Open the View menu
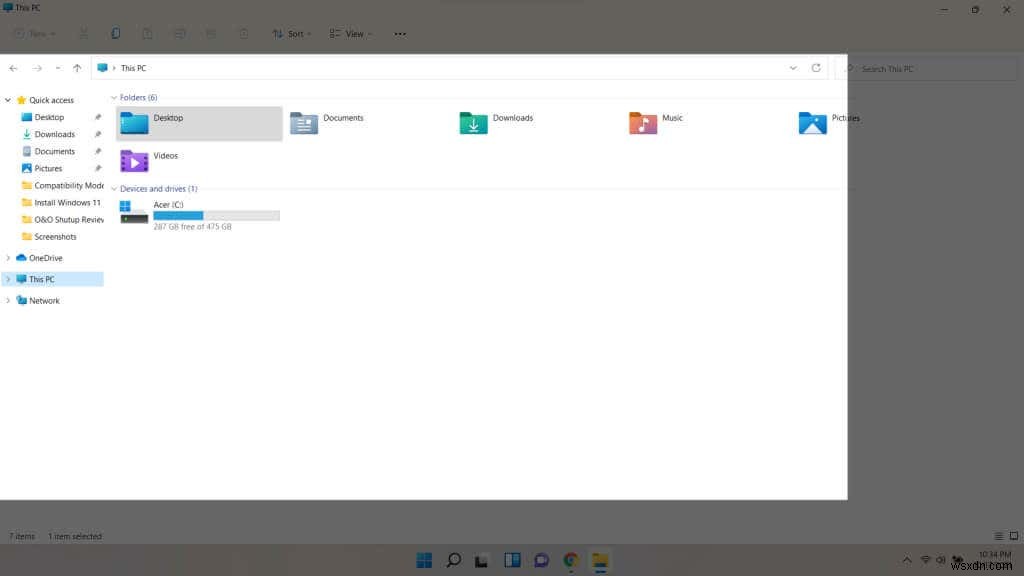This screenshot has height=576, width=1024. point(350,33)
